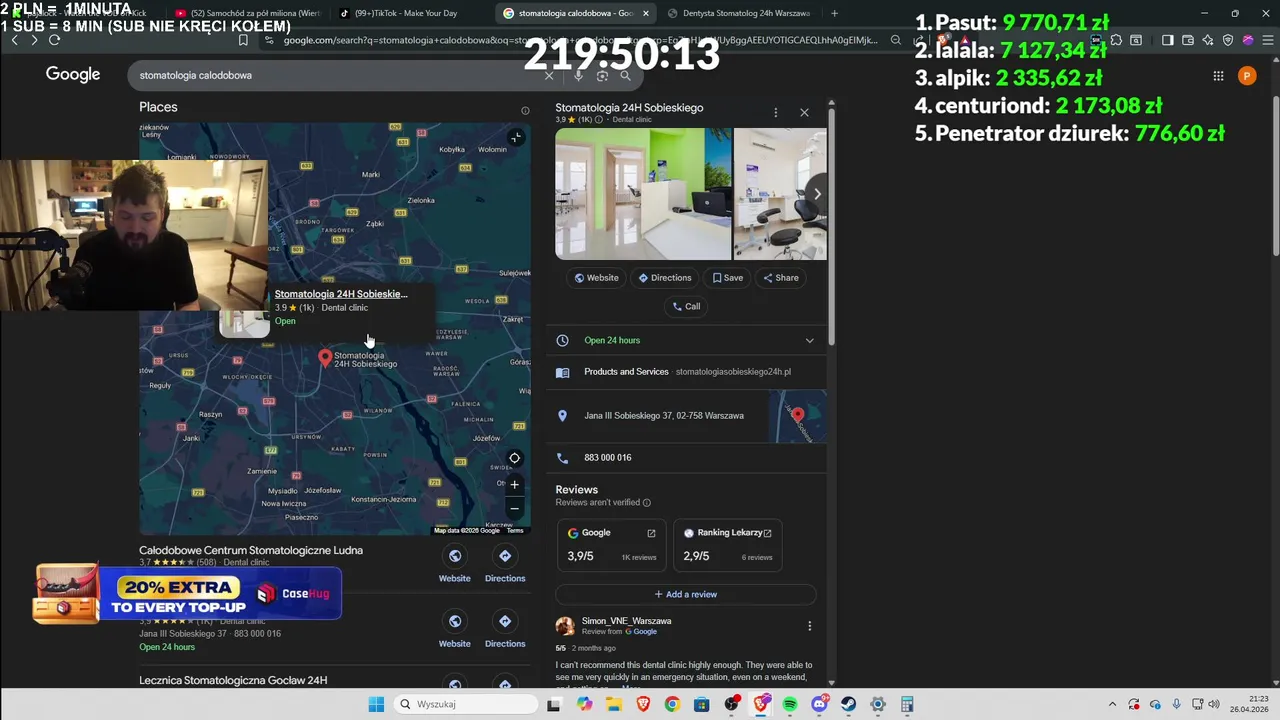Add a review for the clinic
The height and width of the screenshot is (720, 1280).
pyautogui.click(x=686, y=594)
